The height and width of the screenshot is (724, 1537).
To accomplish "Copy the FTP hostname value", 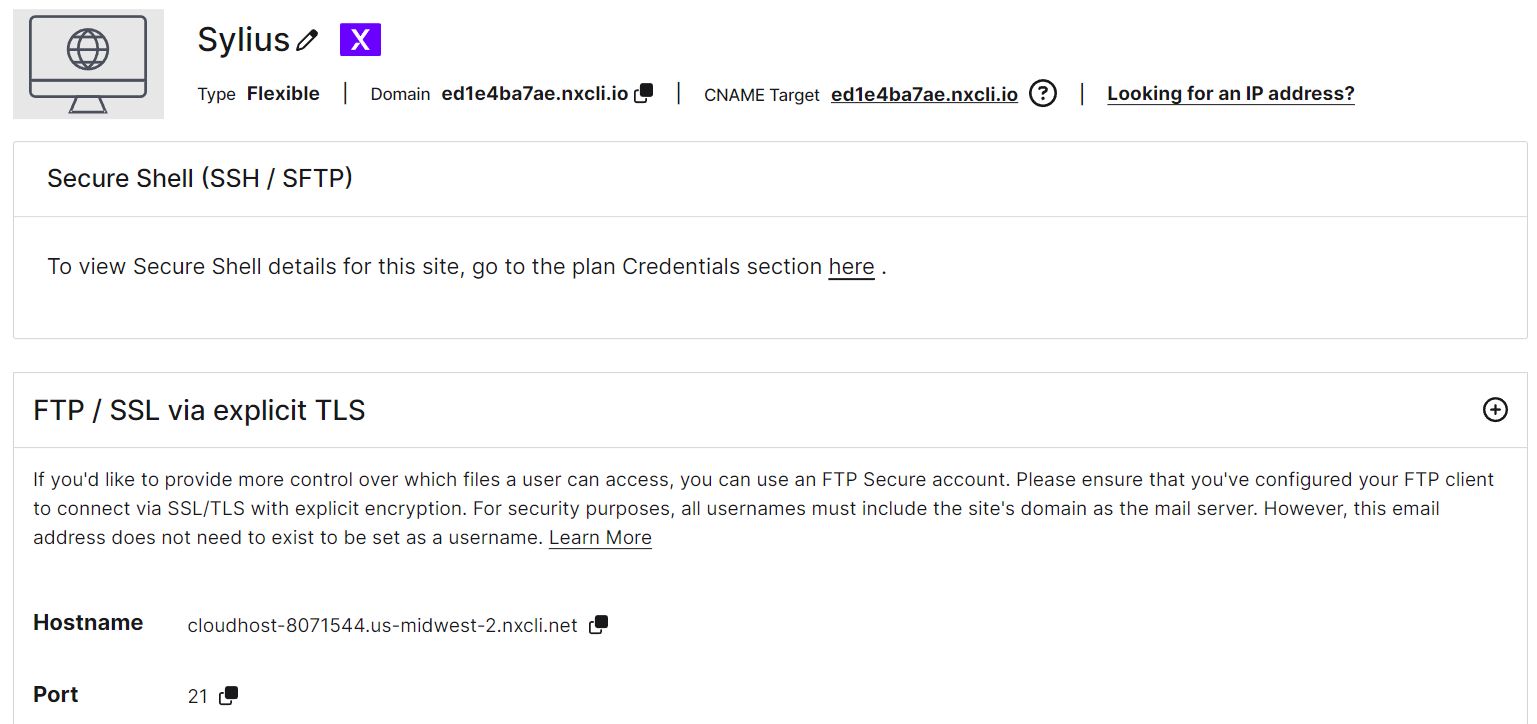I will point(599,622).
